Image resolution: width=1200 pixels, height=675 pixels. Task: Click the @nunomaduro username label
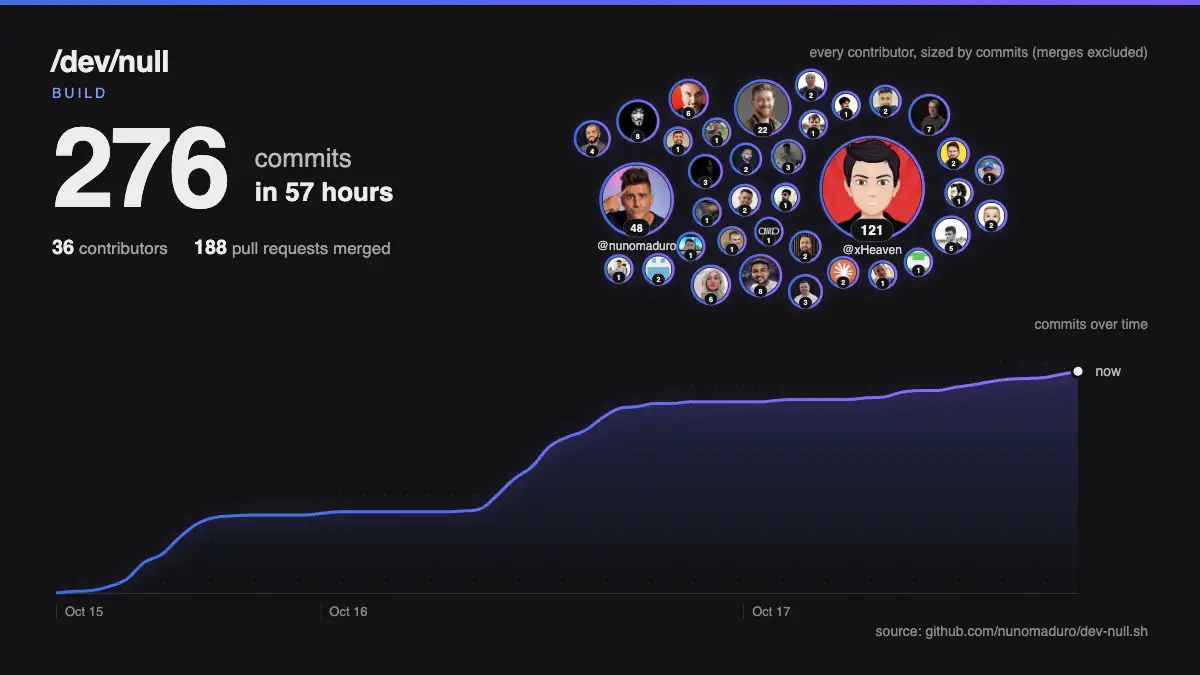tap(637, 247)
